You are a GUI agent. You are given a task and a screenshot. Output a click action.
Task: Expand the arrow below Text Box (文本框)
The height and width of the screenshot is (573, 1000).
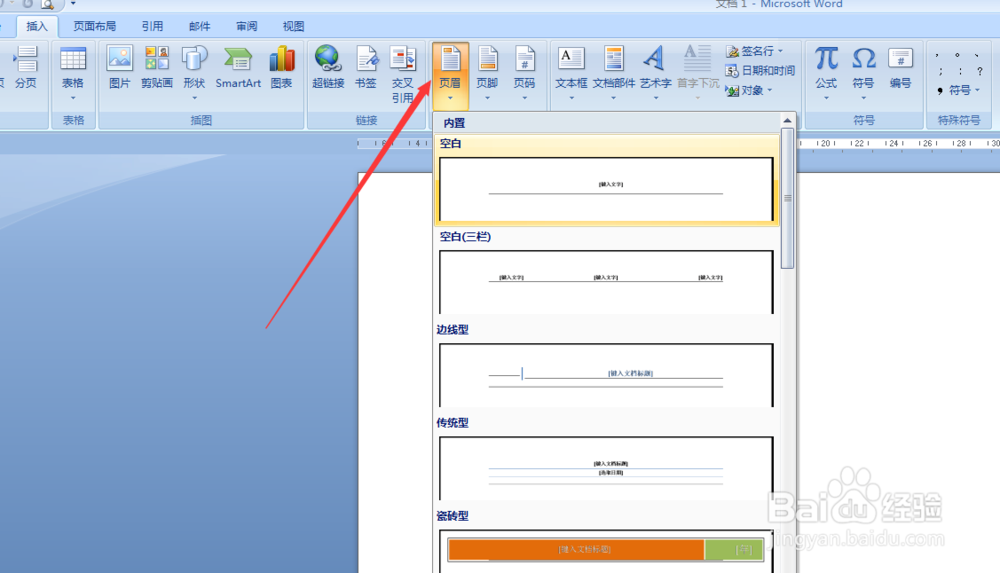571,98
